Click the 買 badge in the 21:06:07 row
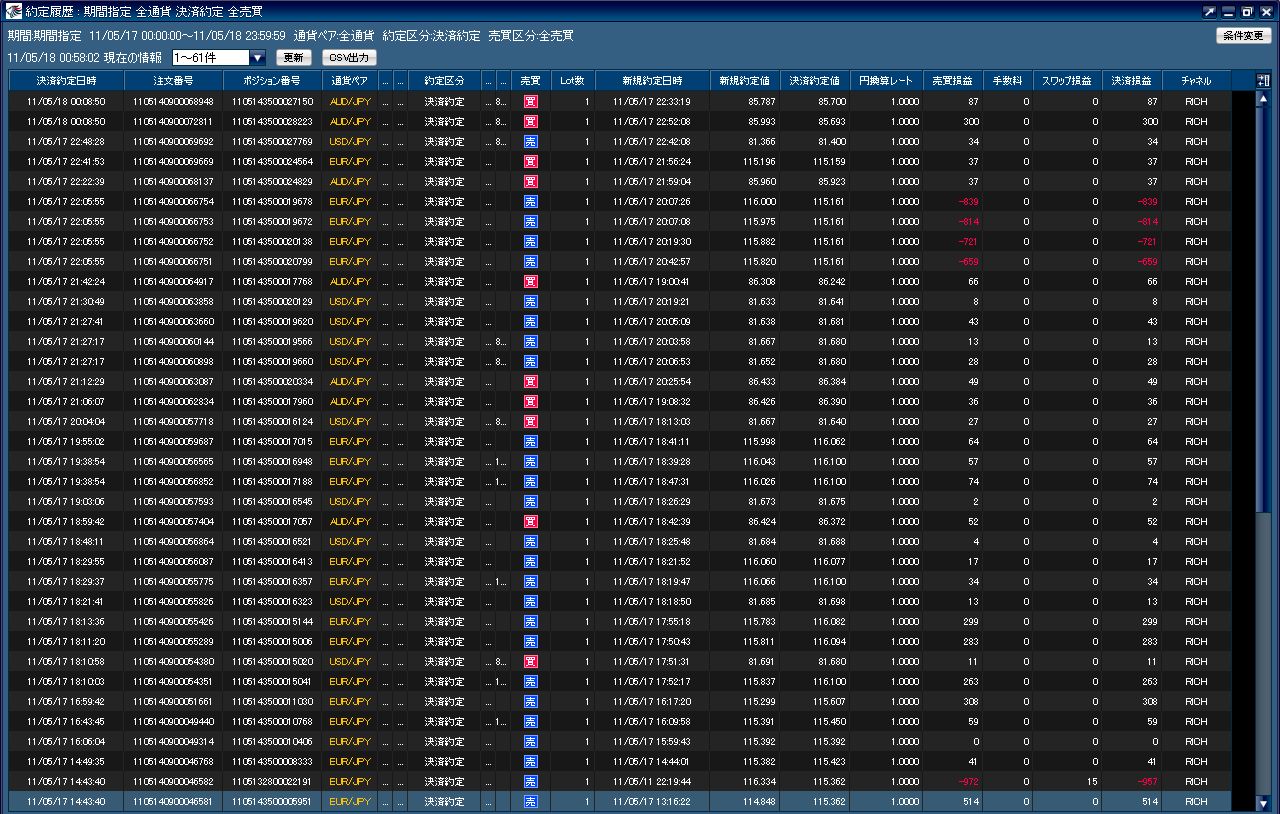This screenshot has width=1280, height=814. pos(531,402)
